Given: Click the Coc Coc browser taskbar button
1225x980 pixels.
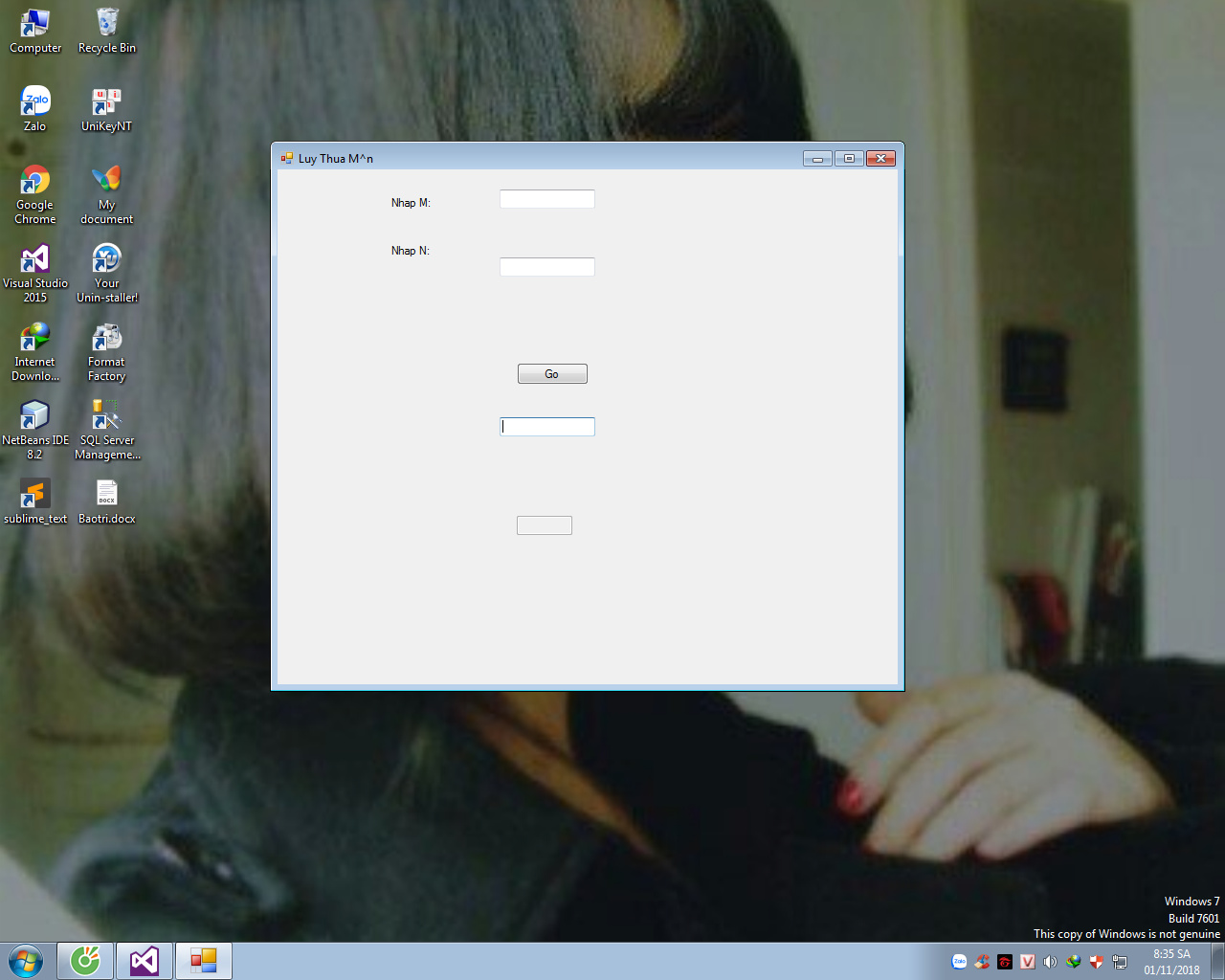Looking at the screenshot, I should pos(85,961).
